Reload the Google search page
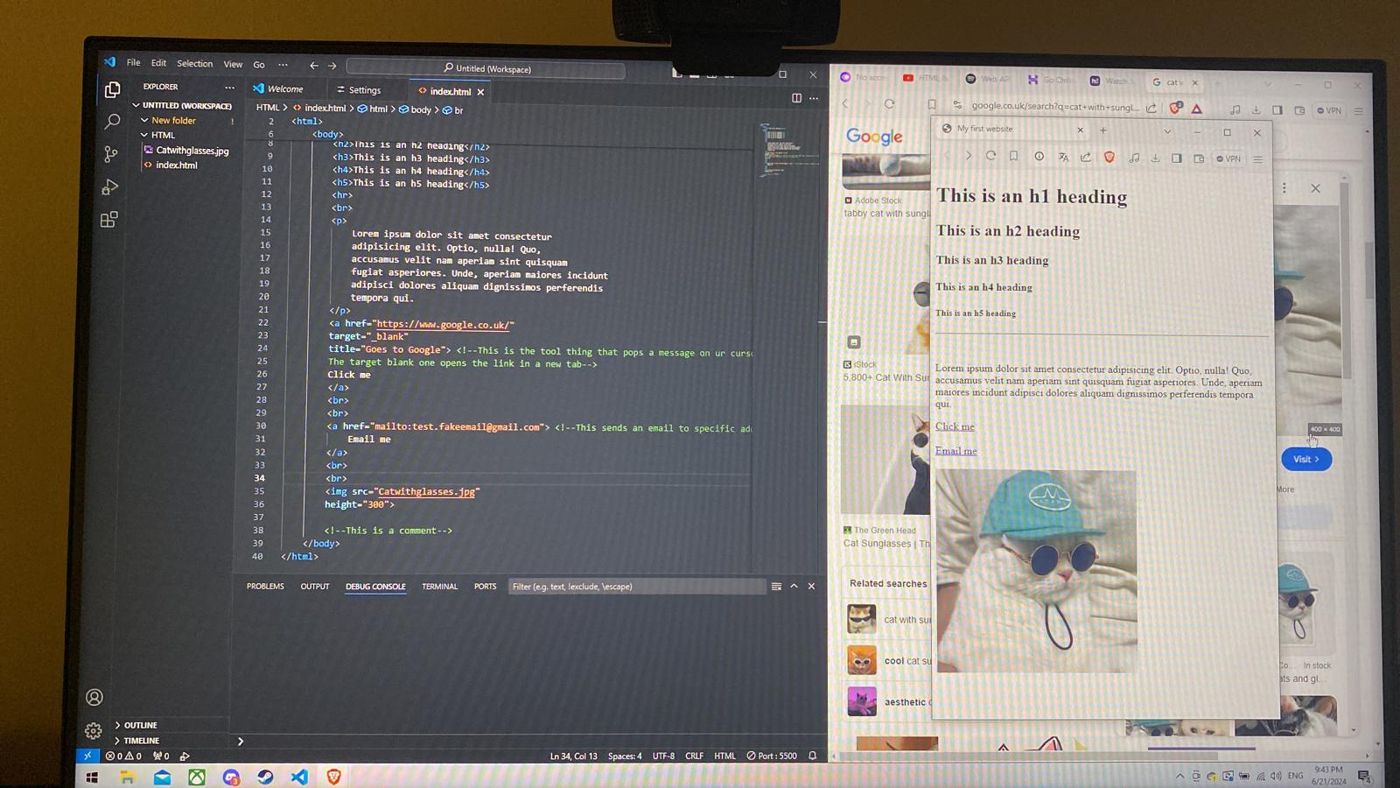 pos(889,104)
